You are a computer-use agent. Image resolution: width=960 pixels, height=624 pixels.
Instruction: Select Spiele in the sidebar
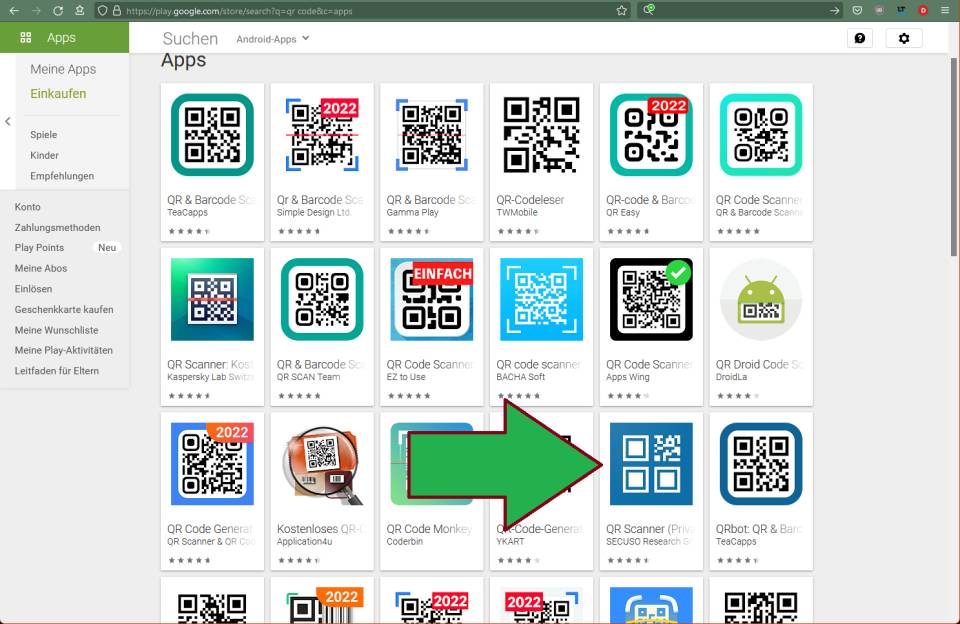pos(42,135)
